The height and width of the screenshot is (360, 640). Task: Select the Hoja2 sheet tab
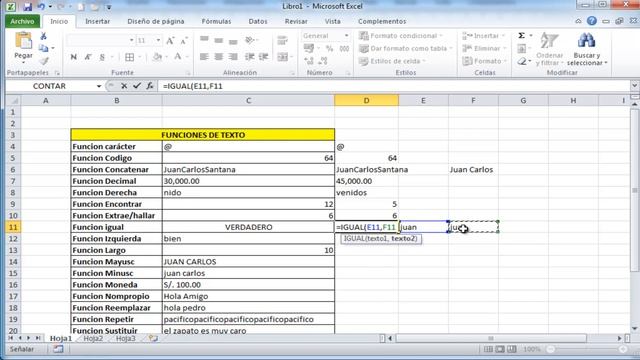click(x=93, y=338)
